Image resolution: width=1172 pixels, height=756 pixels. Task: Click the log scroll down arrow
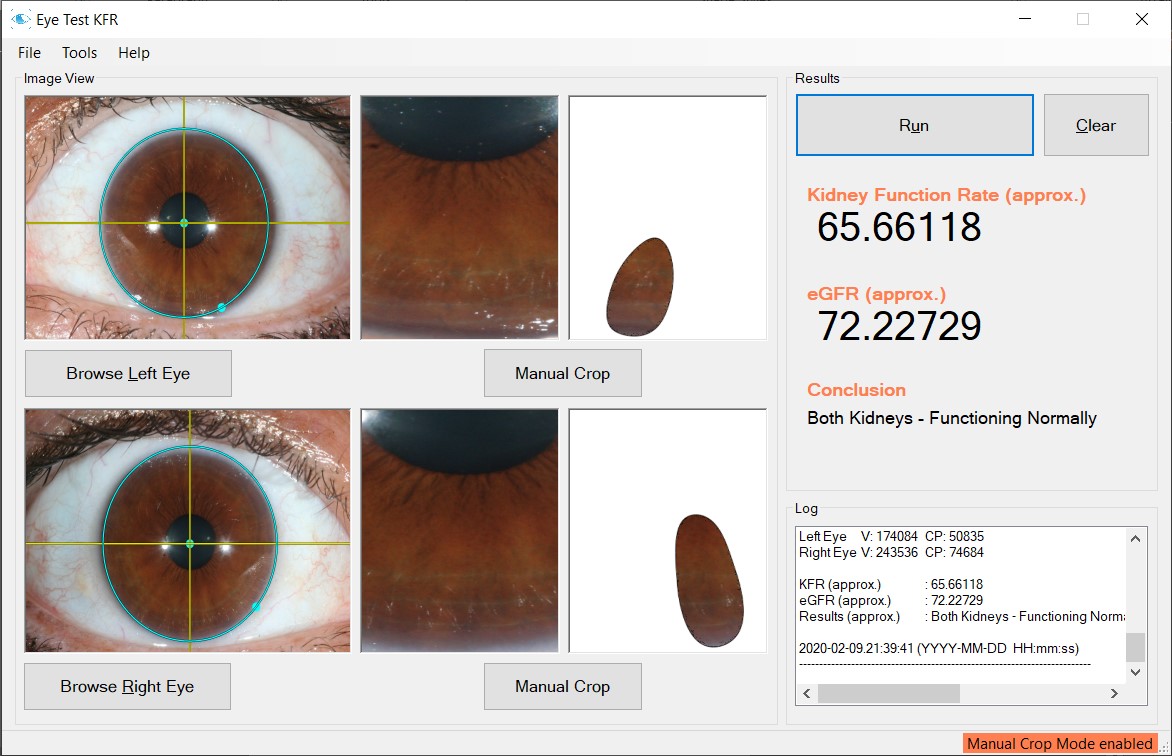[x=1135, y=672]
